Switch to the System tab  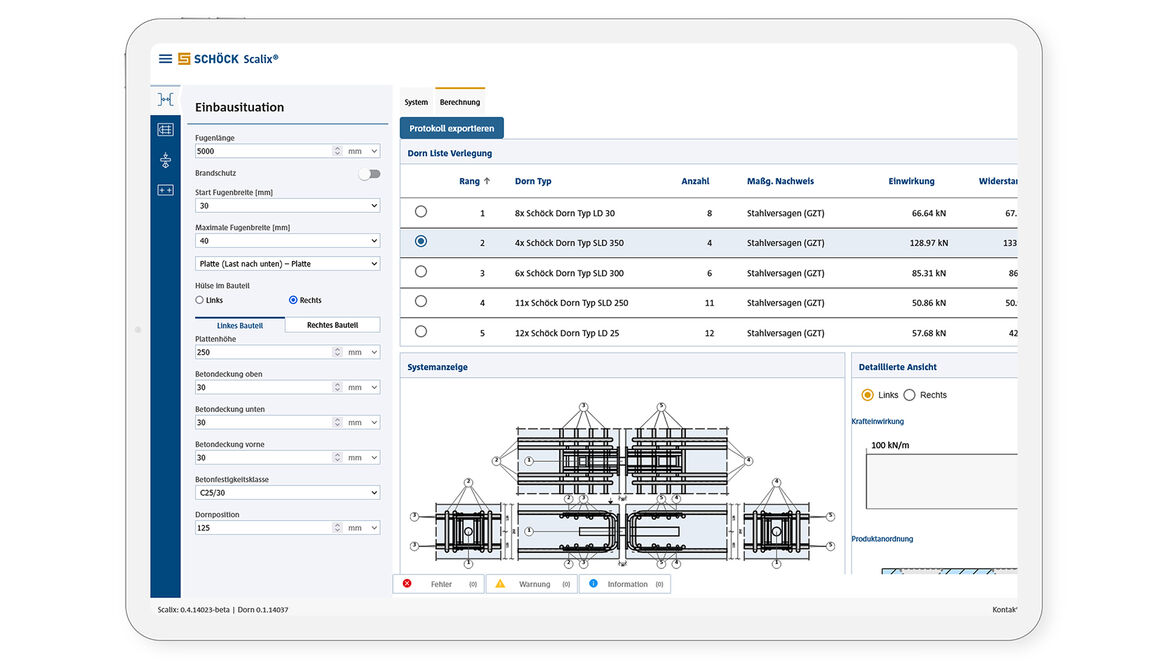click(x=416, y=102)
